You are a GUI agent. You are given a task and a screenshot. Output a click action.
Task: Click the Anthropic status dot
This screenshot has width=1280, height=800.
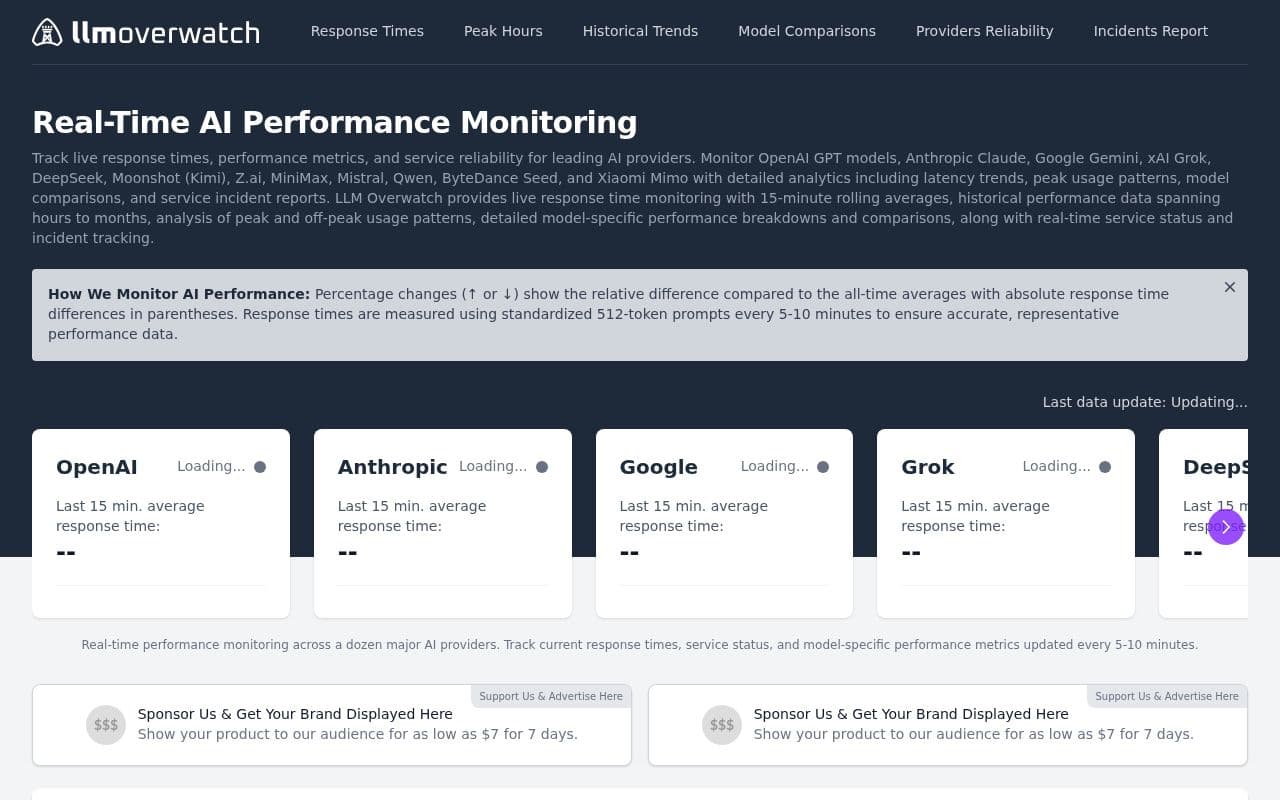tap(542, 467)
